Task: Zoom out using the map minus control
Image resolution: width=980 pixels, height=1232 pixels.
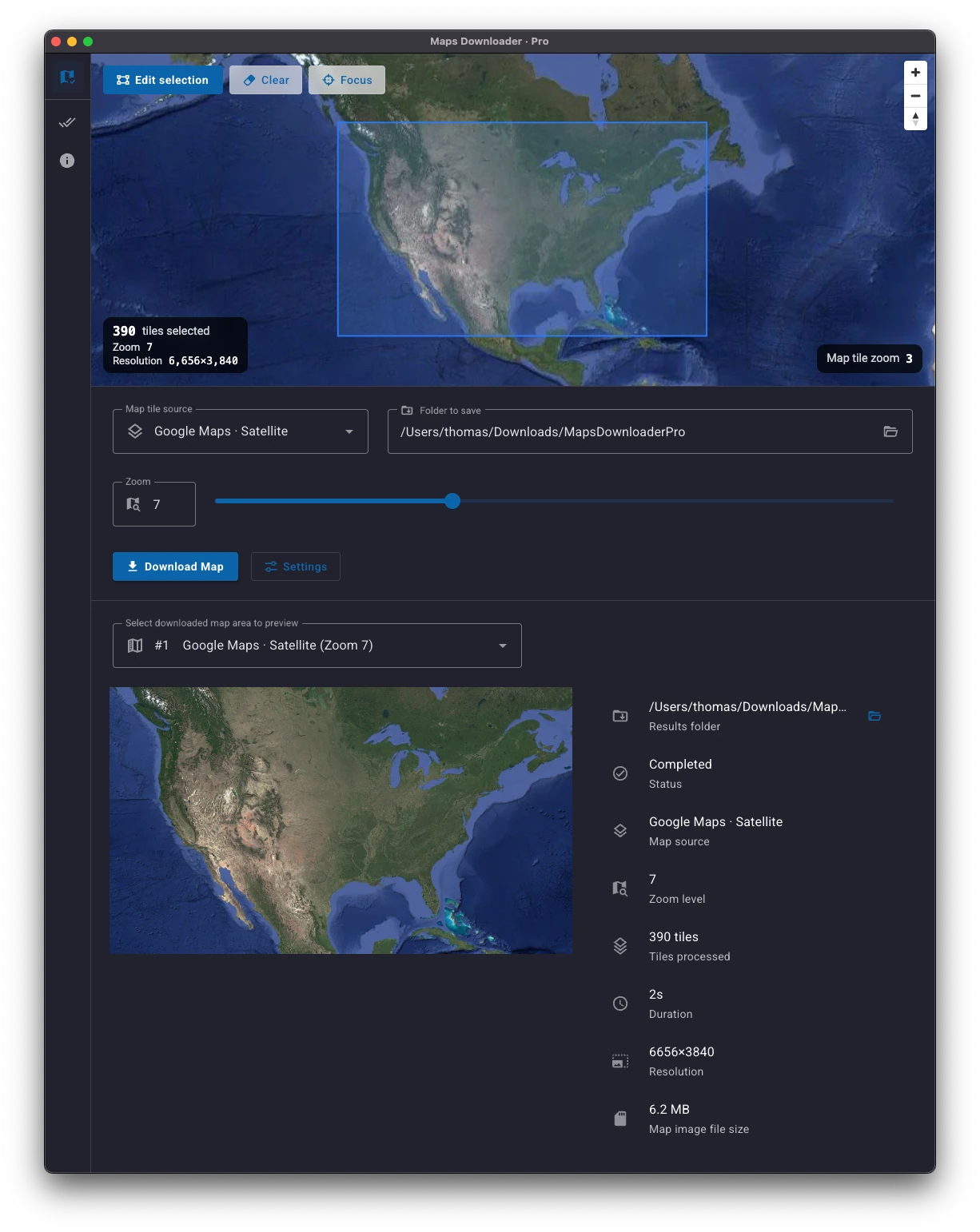Action: coord(915,95)
